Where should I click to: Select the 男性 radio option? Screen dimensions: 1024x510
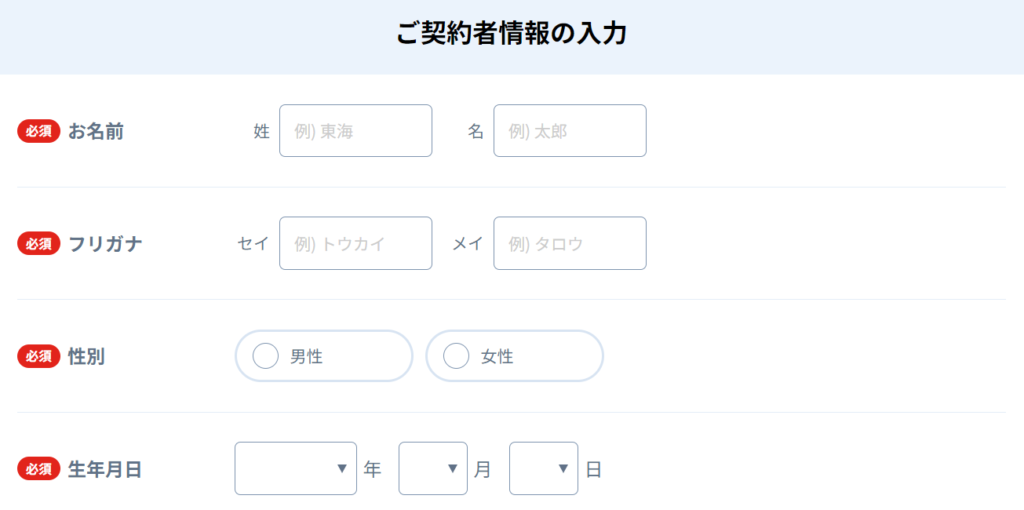[266, 356]
